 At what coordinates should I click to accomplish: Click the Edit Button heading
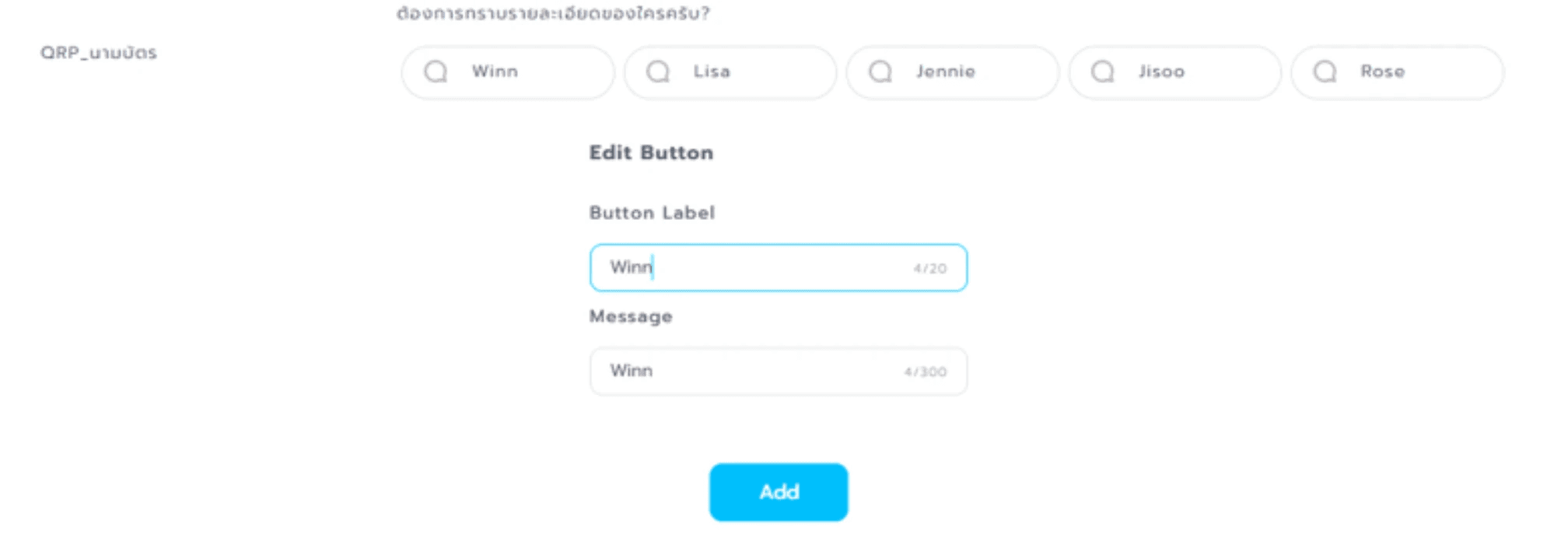point(651,152)
